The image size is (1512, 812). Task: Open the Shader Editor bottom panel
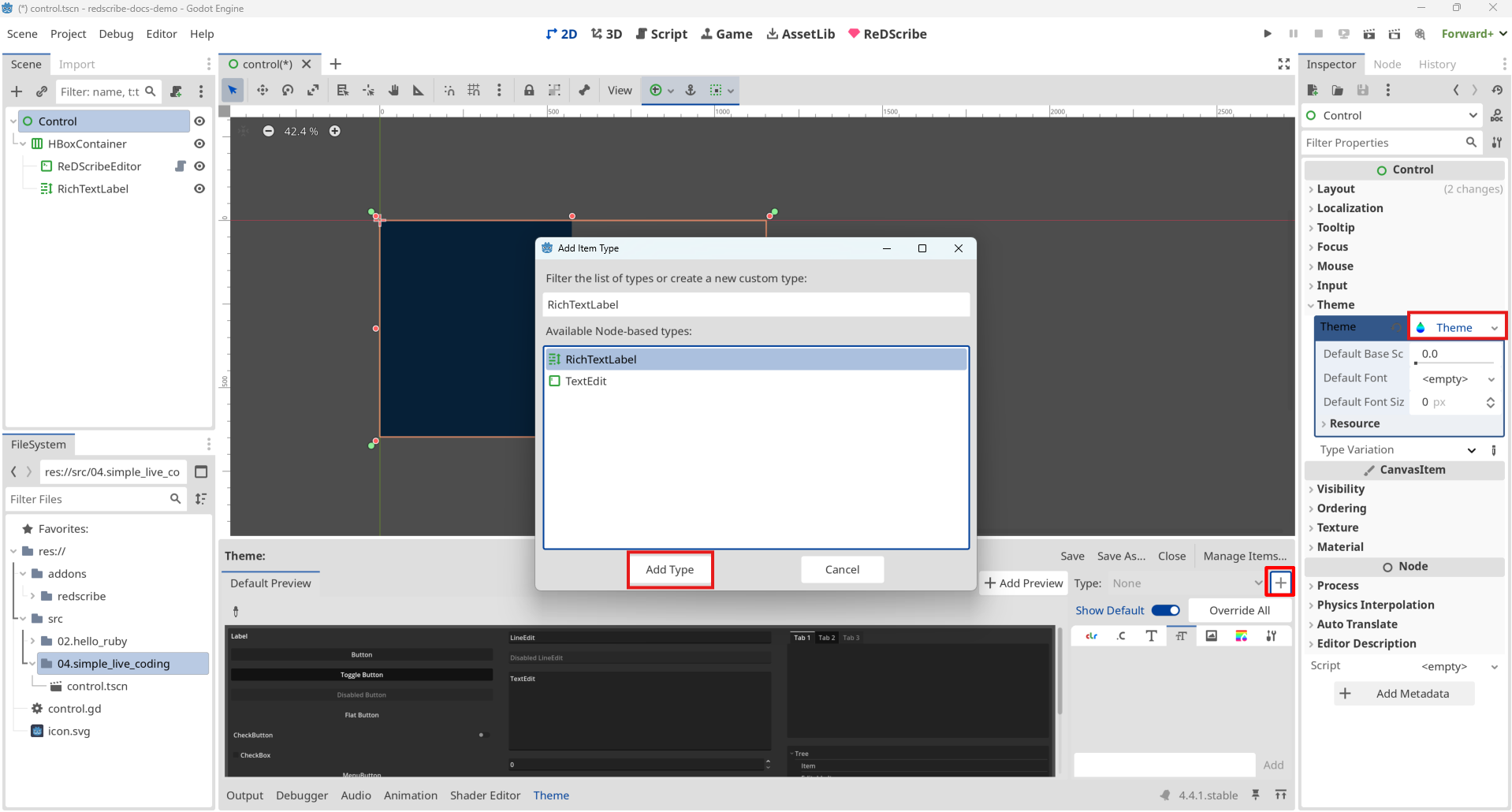(x=485, y=795)
